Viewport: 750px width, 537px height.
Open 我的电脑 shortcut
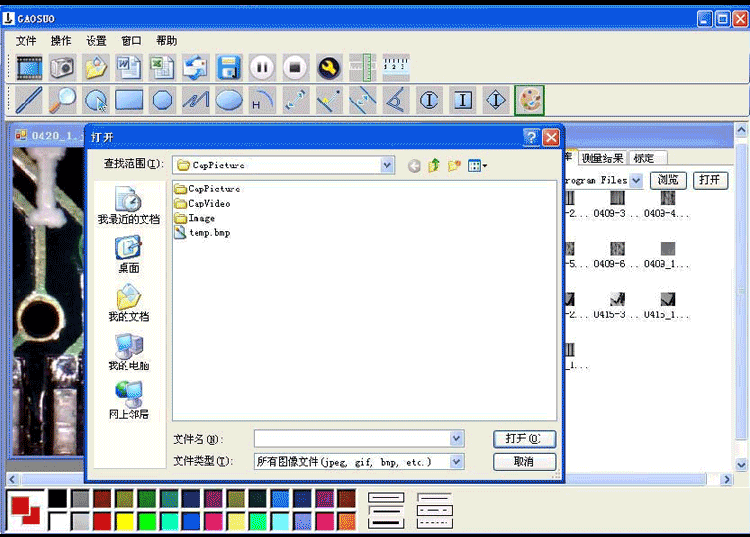tap(129, 352)
